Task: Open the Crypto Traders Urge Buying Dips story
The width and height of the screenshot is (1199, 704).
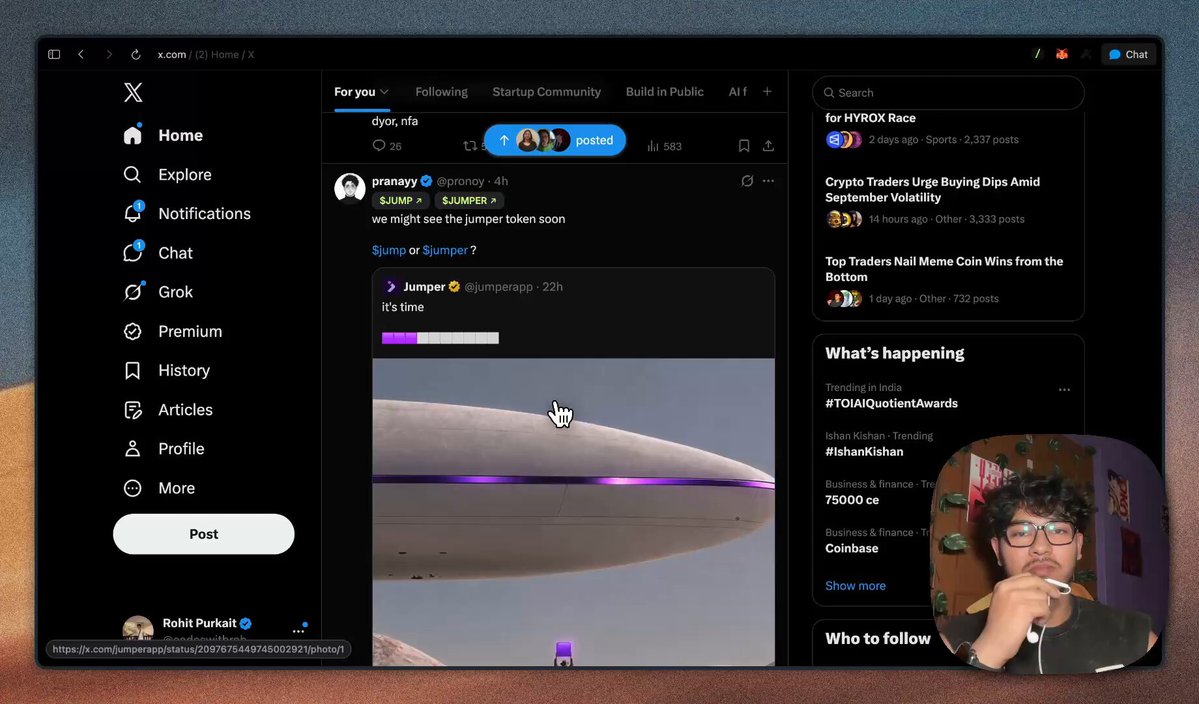Action: pyautogui.click(x=932, y=190)
